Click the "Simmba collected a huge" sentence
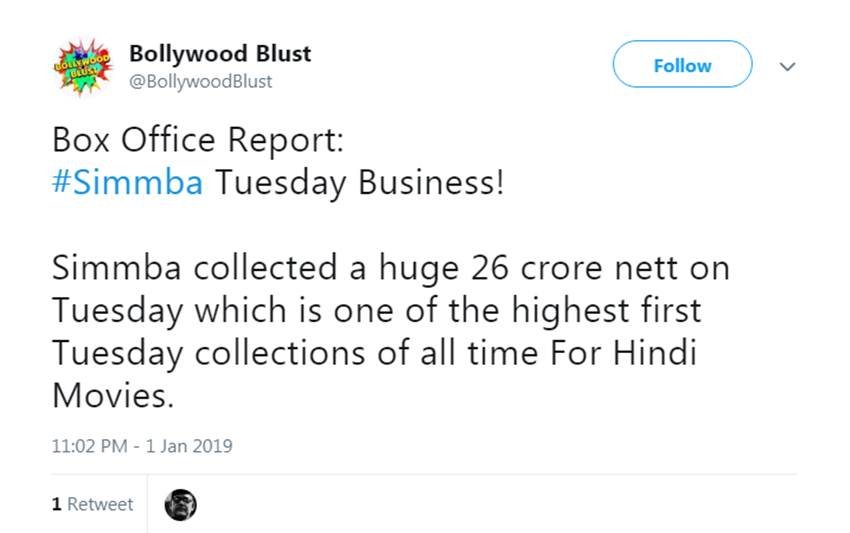850x533 pixels. tap(237, 269)
